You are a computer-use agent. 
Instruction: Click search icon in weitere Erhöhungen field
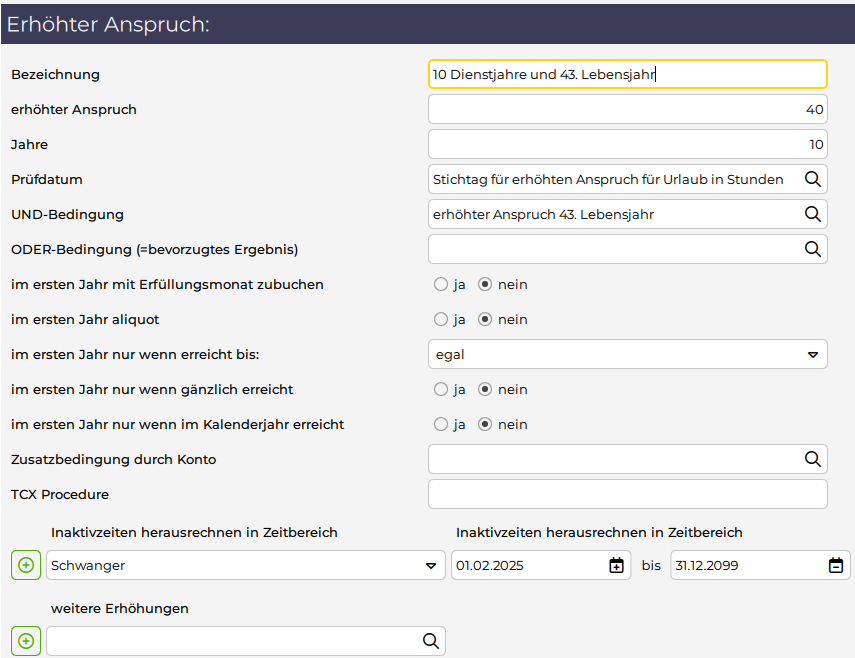(x=430, y=641)
